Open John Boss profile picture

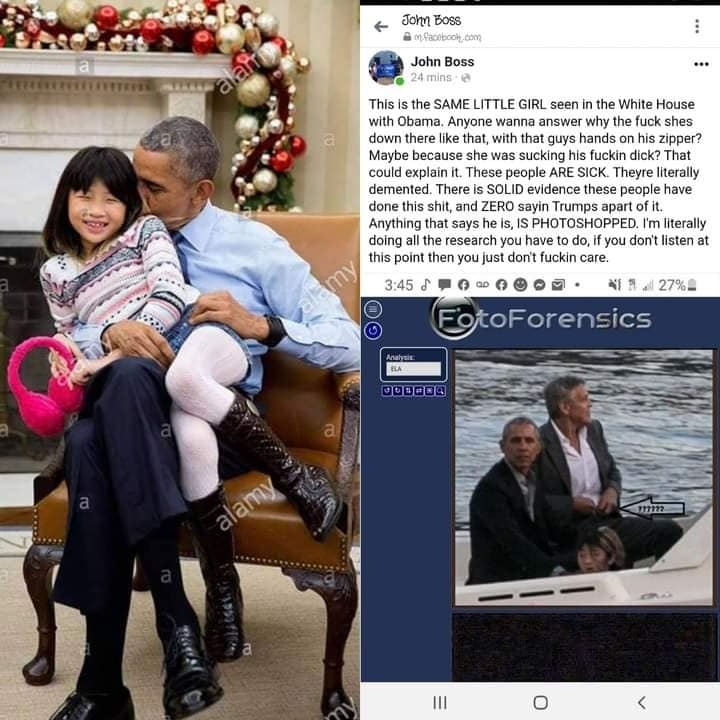click(386, 68)
